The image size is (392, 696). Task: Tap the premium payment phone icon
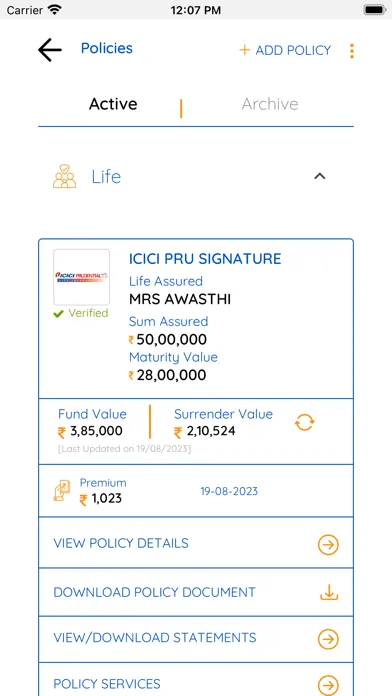(x=62, y=491)
